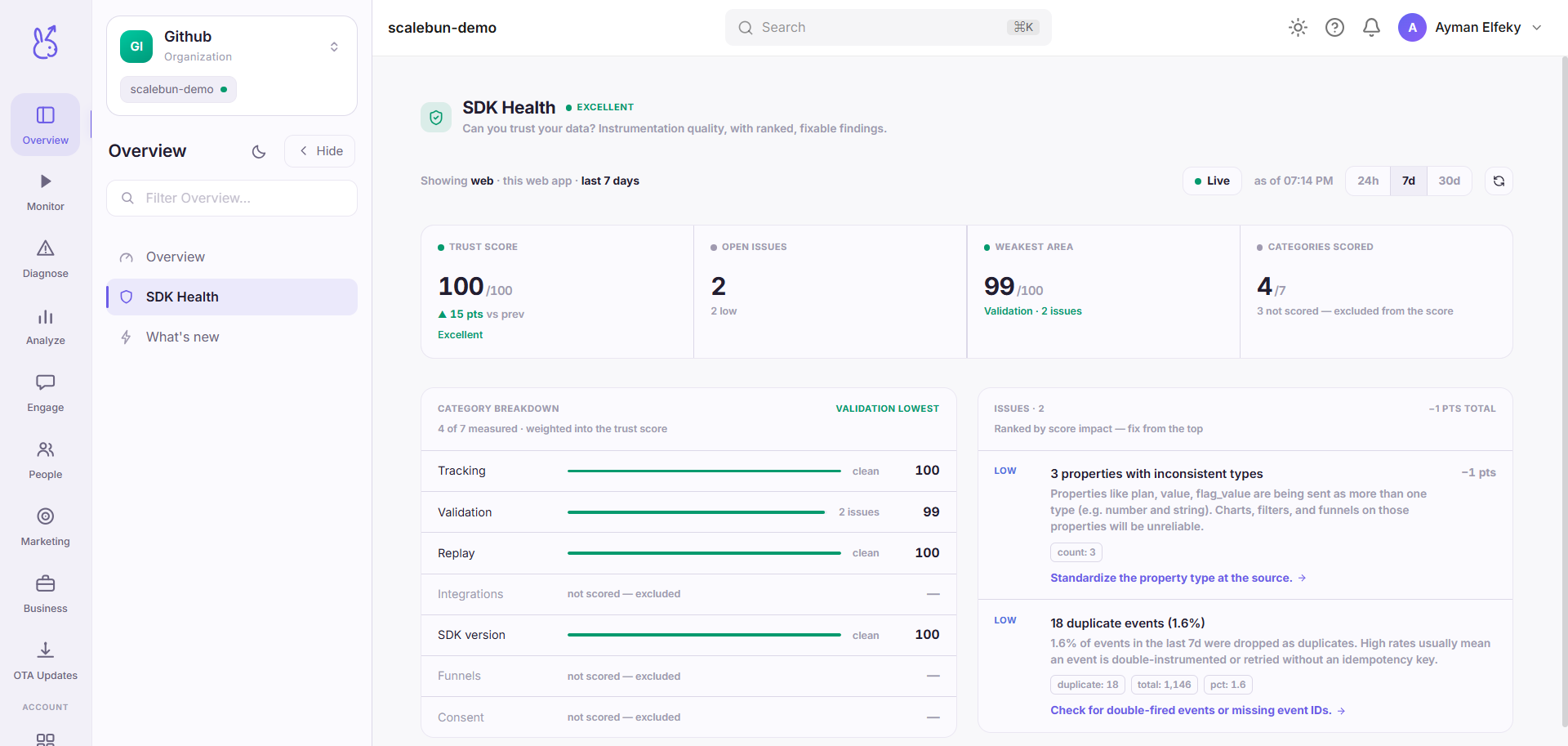Focus the top Search box
Screen dimensions: 1568x746
coord(888,28)
